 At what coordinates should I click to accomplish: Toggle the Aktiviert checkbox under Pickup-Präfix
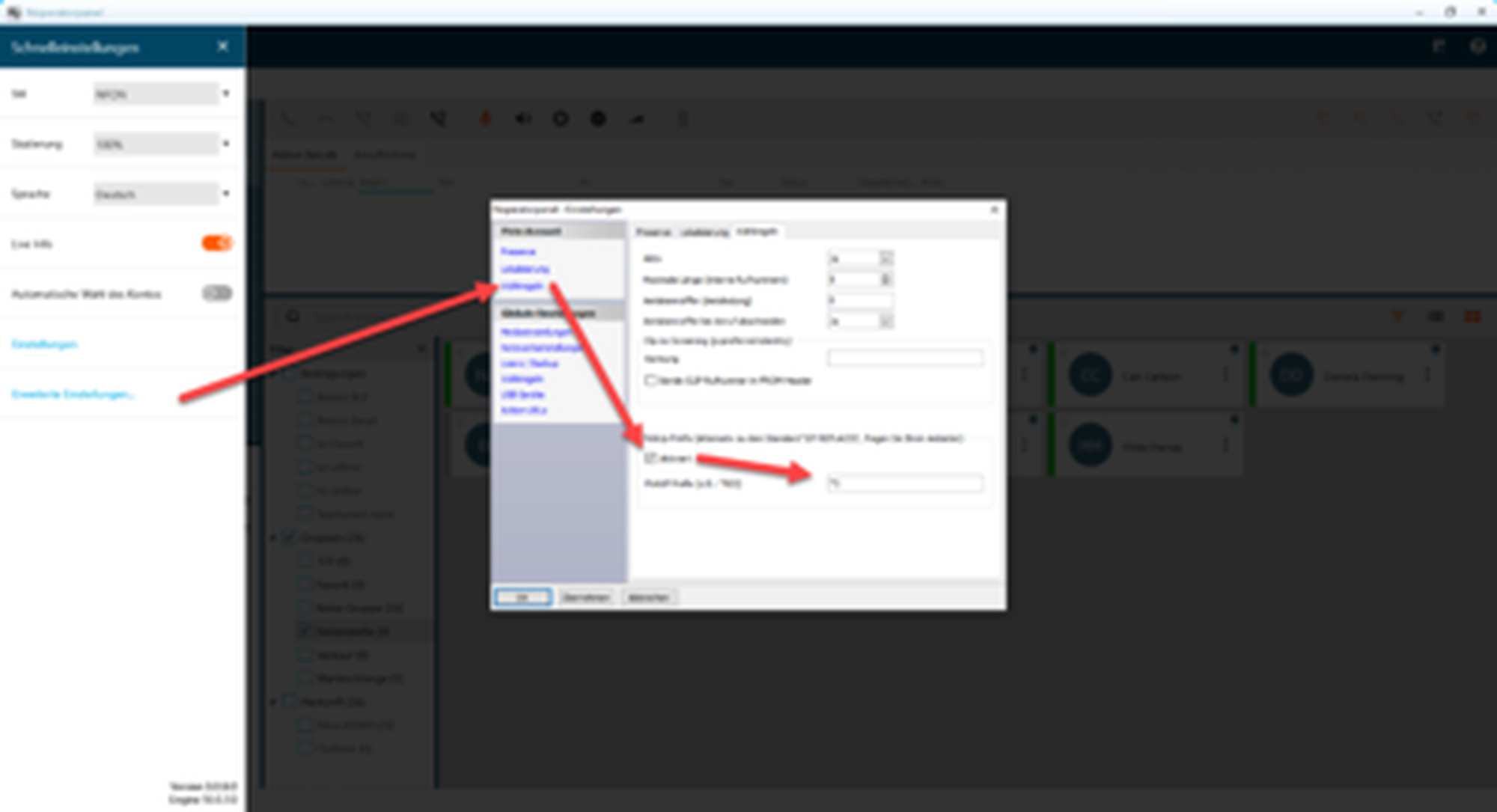[650, 458]
